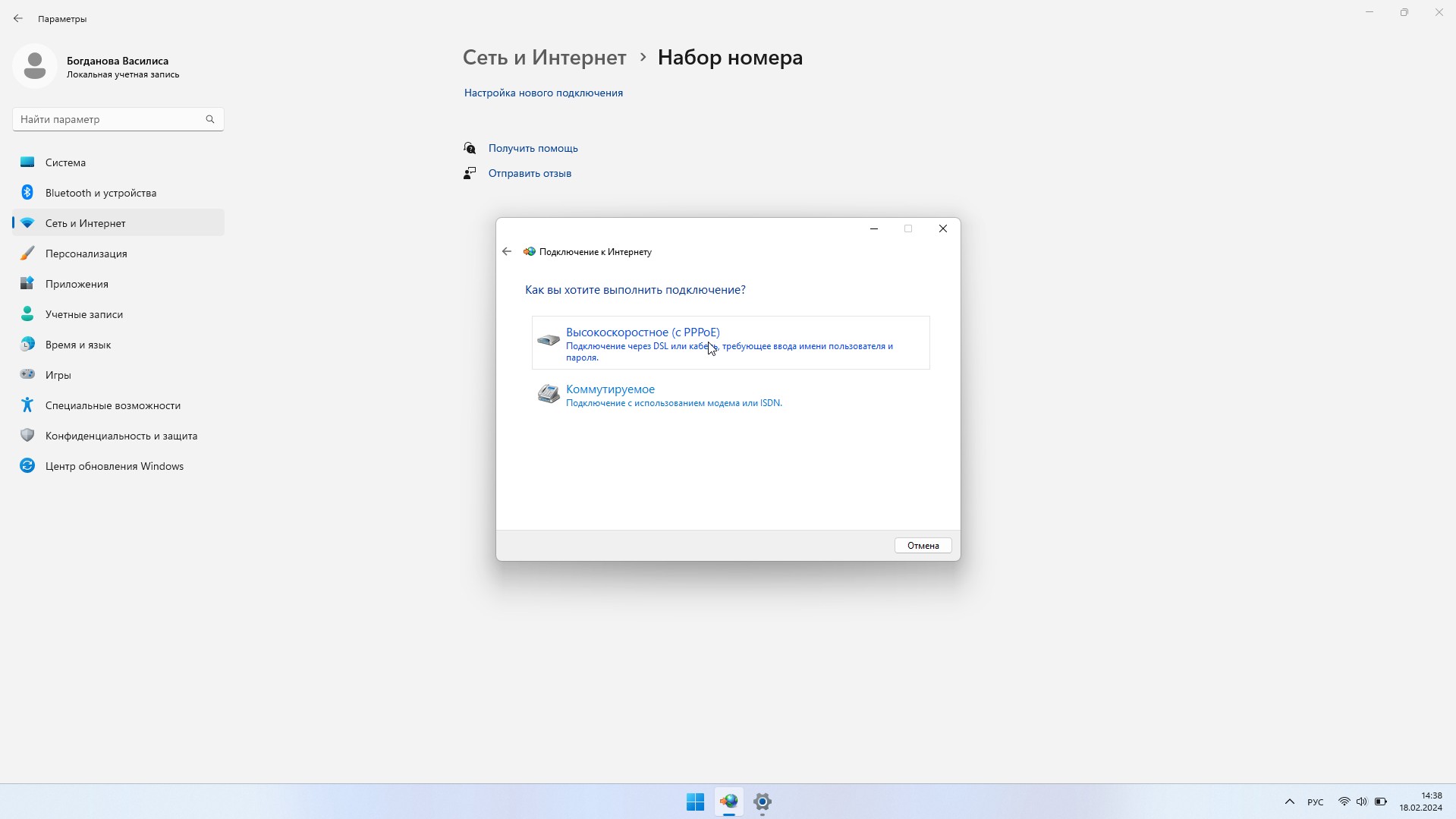Open Учетные записи settings

click(x=83, y=314)
